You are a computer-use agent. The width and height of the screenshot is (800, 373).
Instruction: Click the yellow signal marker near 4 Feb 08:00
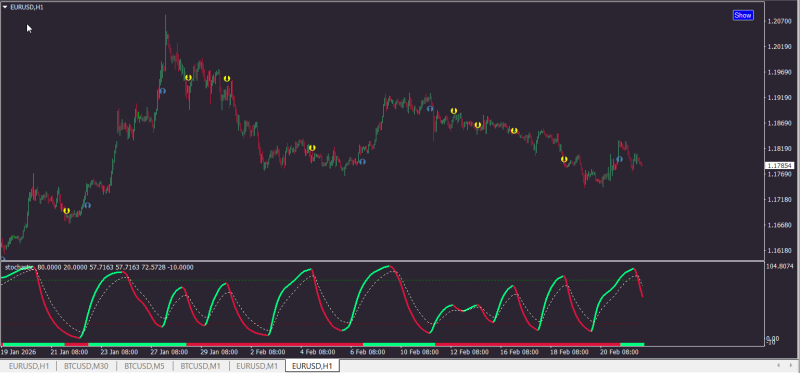(312, 148)
